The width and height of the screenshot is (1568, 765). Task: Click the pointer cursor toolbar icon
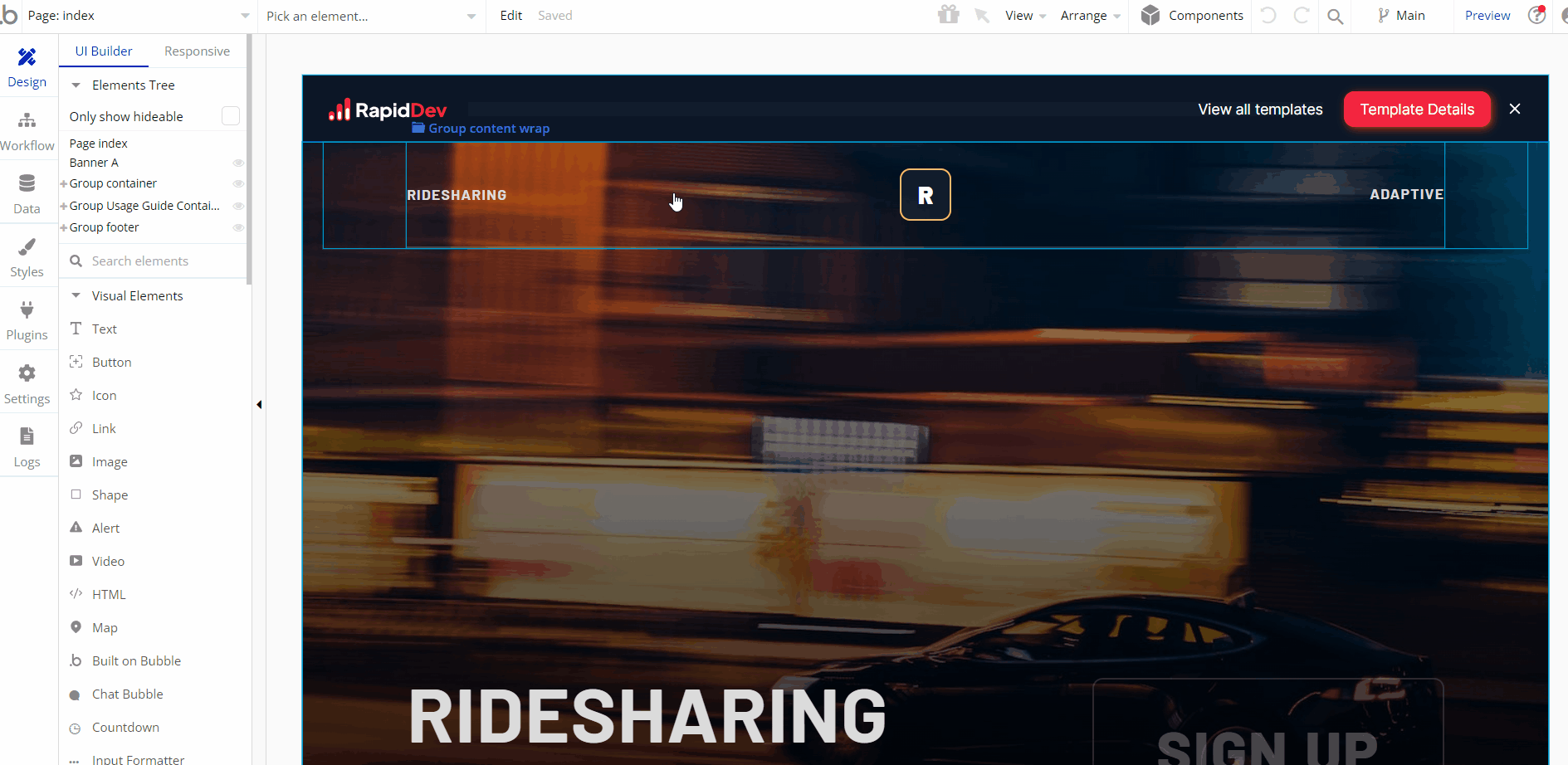coord(982,16)
